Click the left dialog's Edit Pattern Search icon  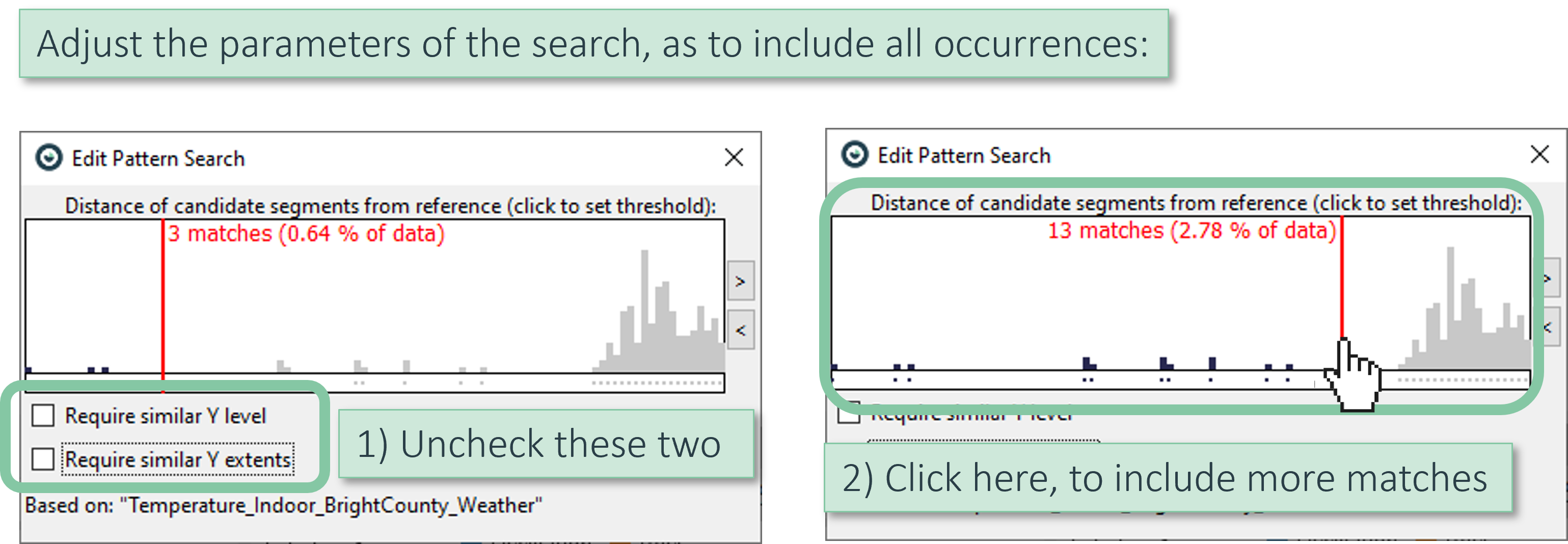[x=49, y=158]
